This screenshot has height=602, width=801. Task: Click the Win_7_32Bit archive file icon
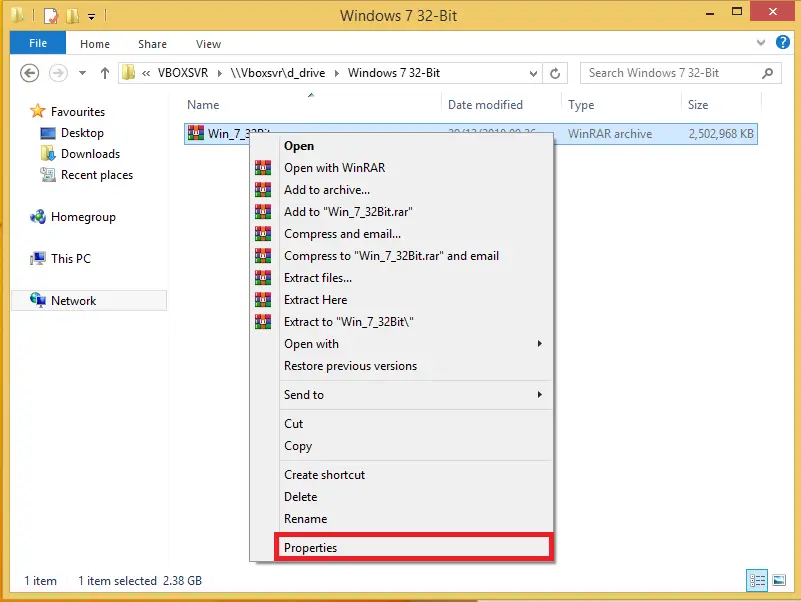(196, 133)
